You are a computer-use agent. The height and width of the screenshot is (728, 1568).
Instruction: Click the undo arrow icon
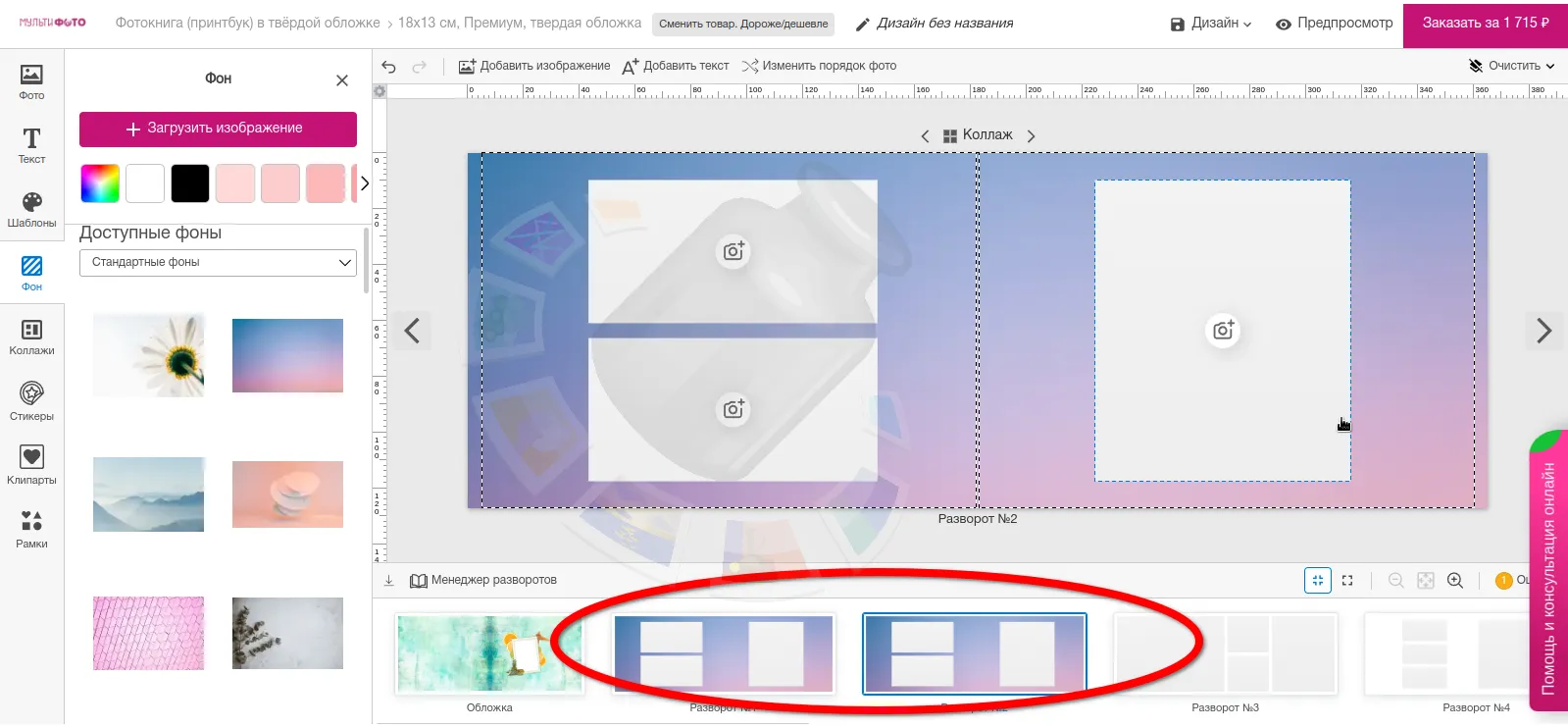(x=389, y=67)
